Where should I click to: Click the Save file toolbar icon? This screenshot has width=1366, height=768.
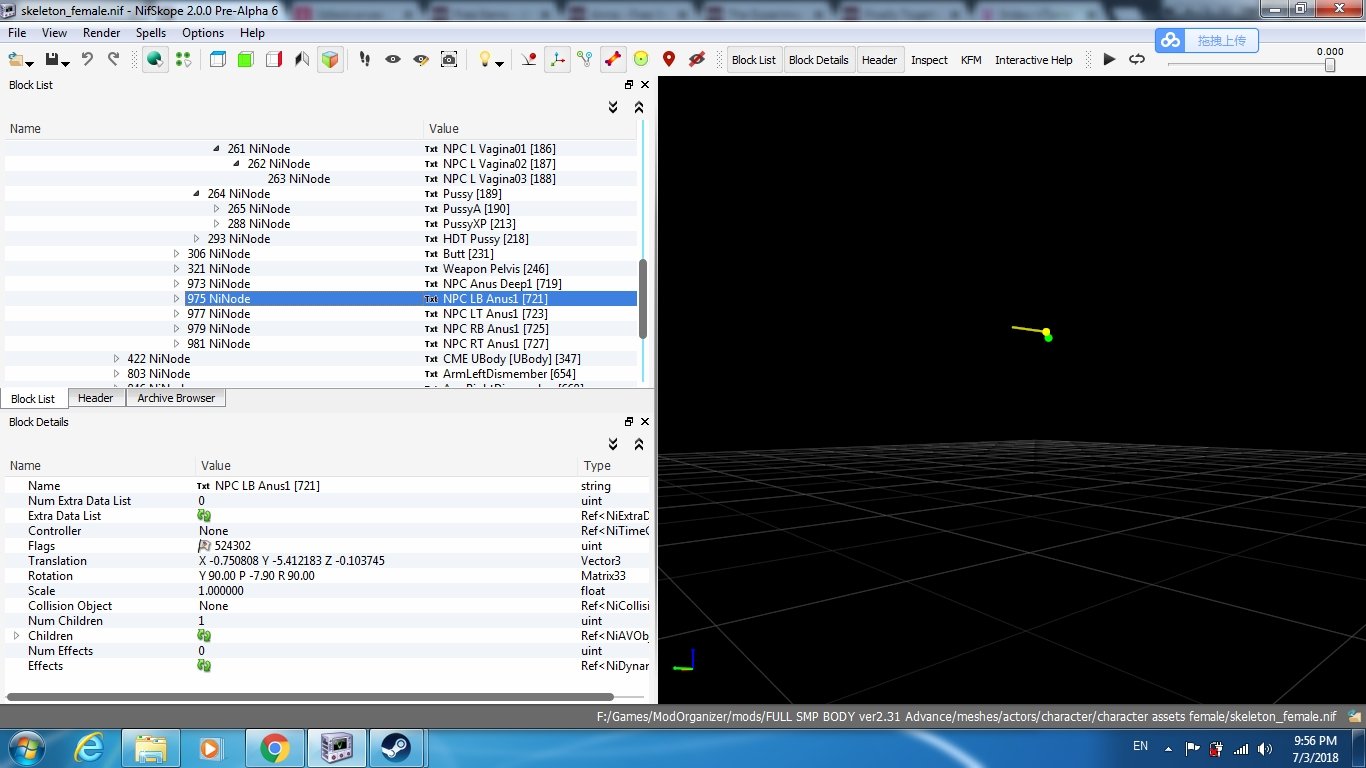pos(52,60)
